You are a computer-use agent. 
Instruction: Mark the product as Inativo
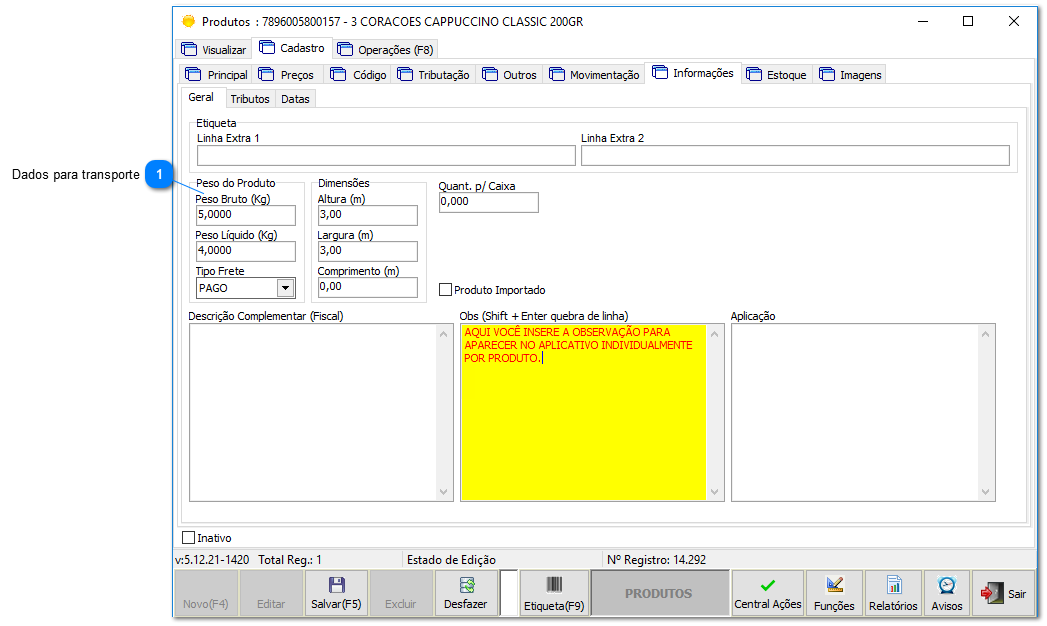[189, 537]
